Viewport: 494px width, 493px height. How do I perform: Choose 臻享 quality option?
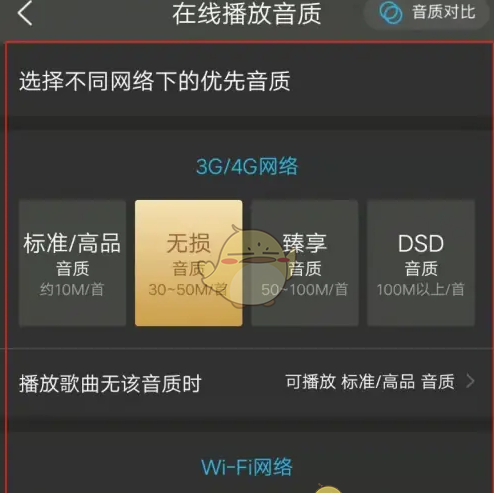(305, 263)
